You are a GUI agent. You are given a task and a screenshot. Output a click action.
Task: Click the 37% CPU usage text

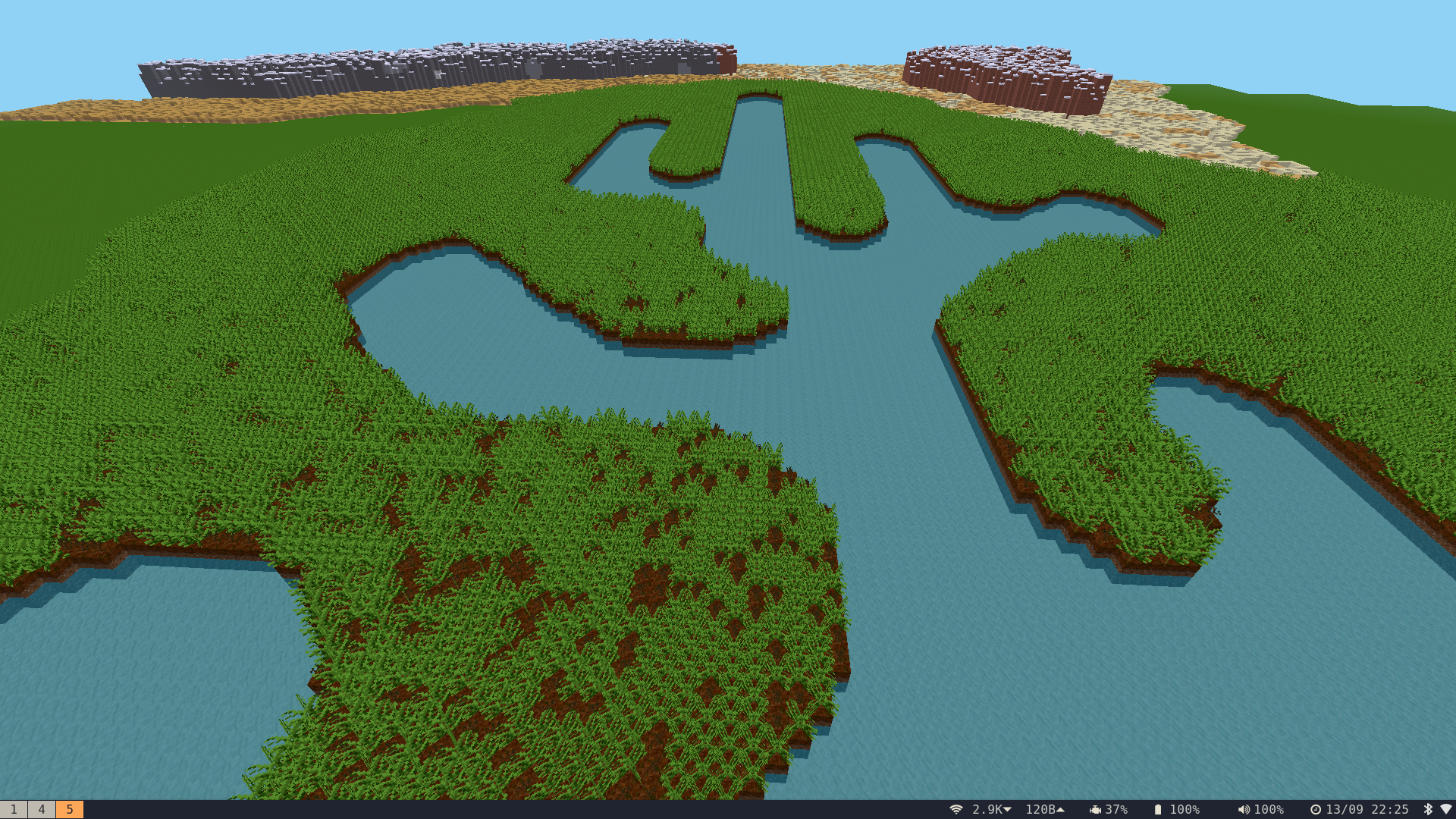click(x=1116, y=809)
